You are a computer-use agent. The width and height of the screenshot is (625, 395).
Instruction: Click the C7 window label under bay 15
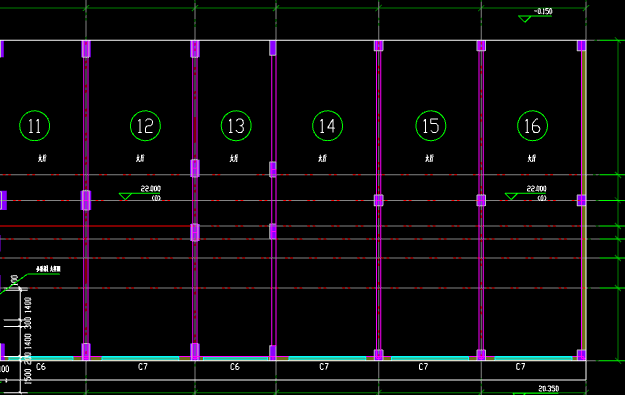pos(423,367)
